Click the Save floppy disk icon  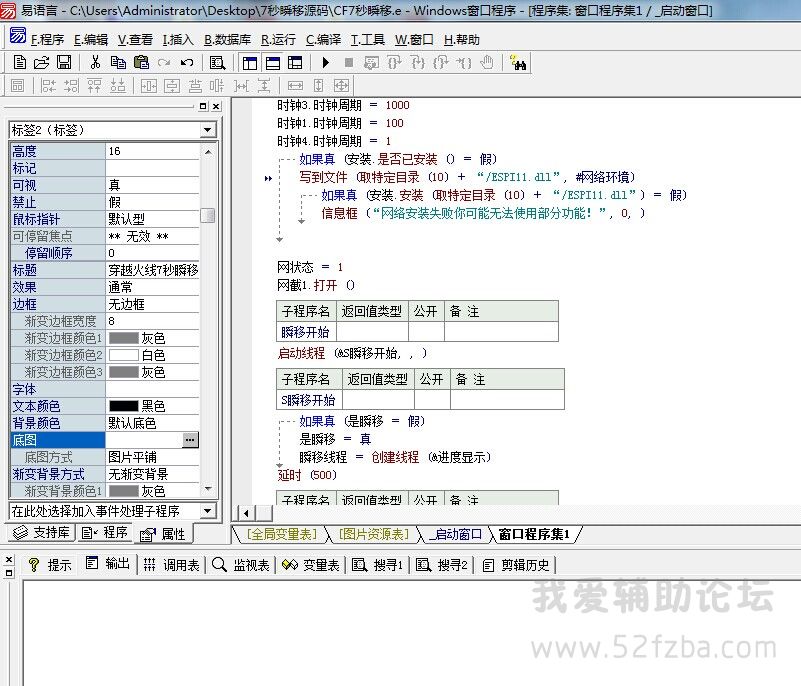pos(64,62)
